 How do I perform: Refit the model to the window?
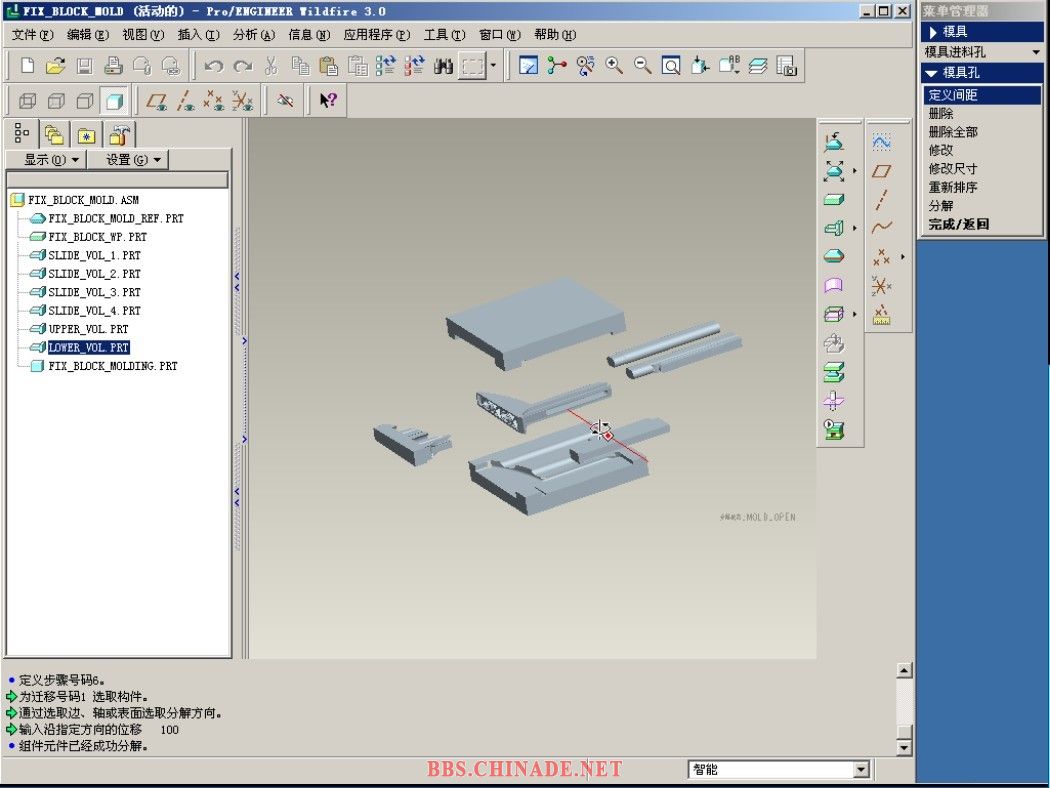[671, 66]
